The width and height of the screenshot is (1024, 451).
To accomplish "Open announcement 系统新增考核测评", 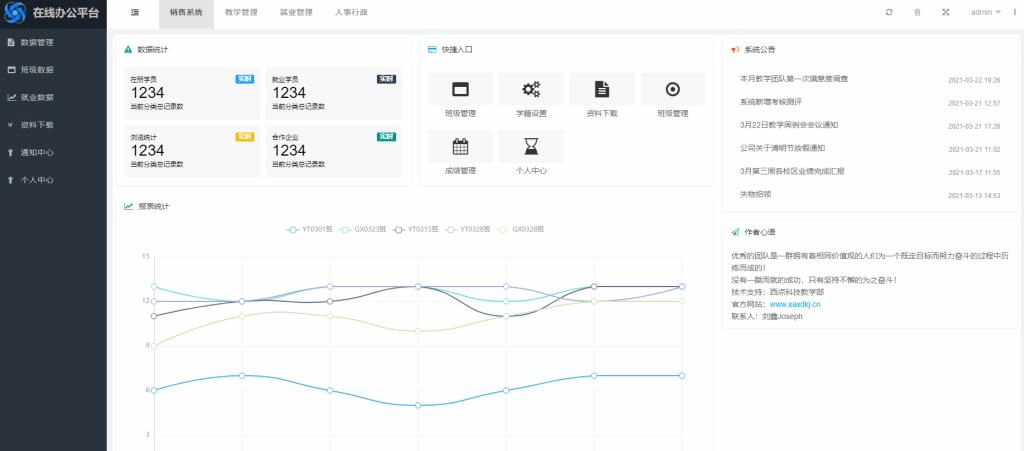I will click(x=784, y=102).
